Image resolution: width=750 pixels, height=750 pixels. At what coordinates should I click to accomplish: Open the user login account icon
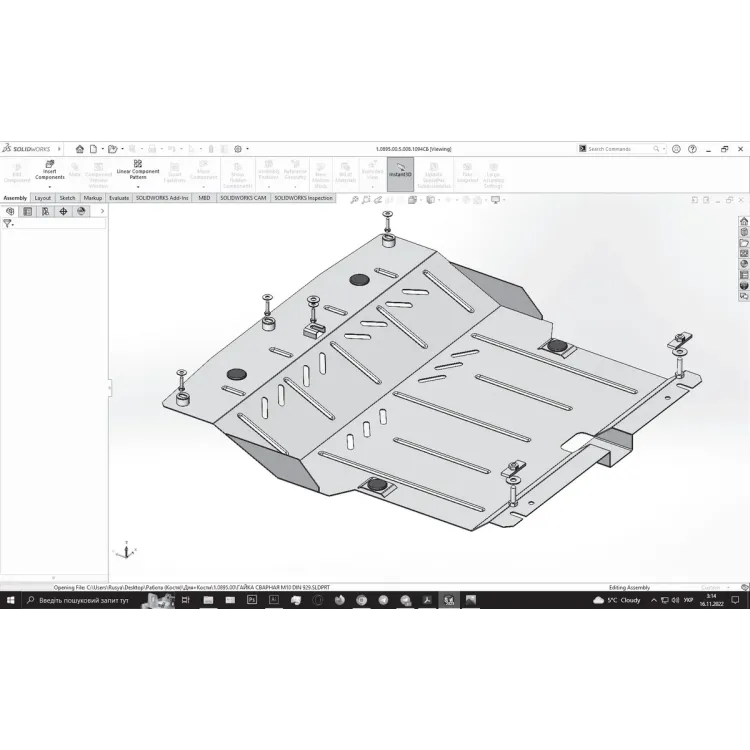pyautogui.click(x=676, y=149)
